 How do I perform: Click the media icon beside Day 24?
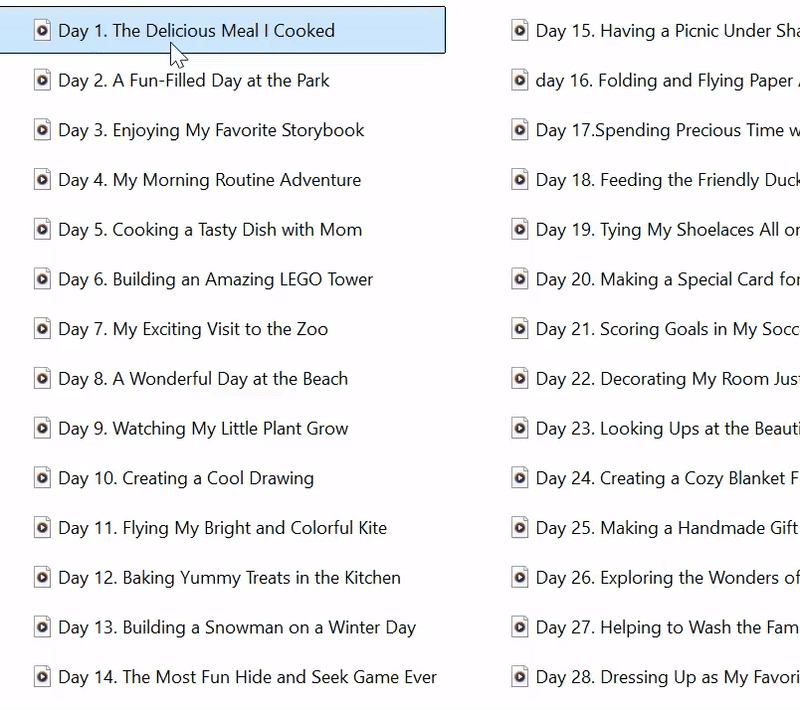coord(519,478)
